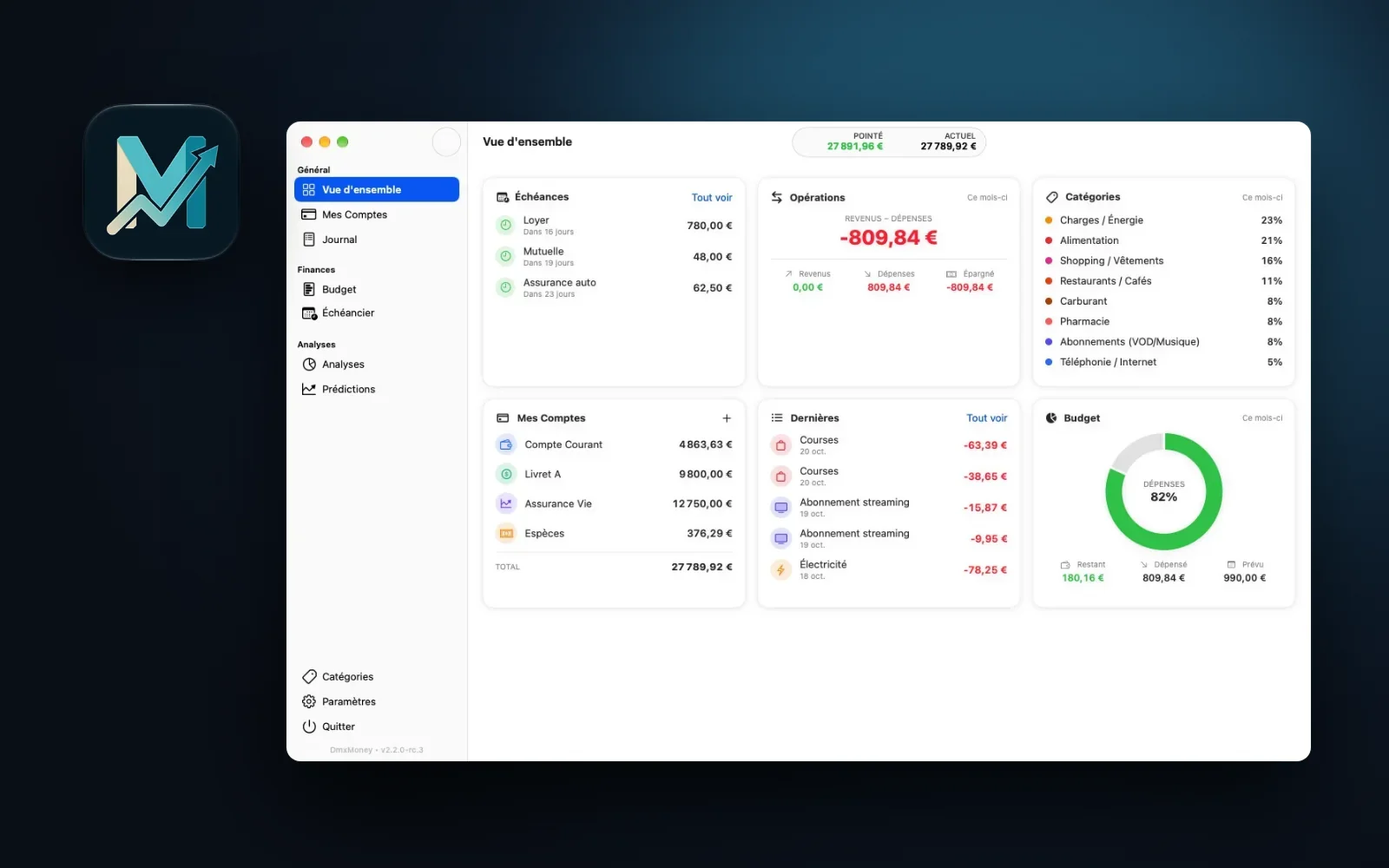Click the green budget donut chart
This screenshot has width=1389, height=868.
coord(1163,491)
